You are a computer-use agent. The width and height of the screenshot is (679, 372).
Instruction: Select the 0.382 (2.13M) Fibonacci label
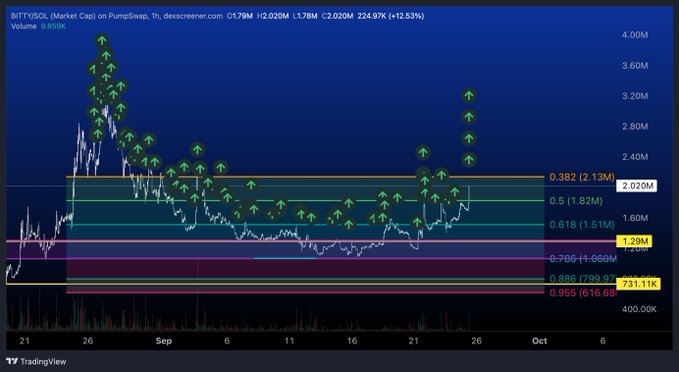click(x=582, y=177)
